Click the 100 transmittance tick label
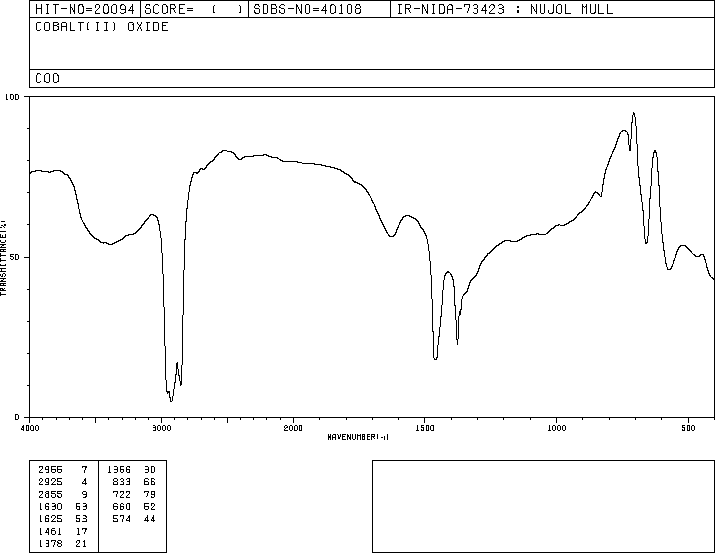715x553 pixels. coord(13,97)
